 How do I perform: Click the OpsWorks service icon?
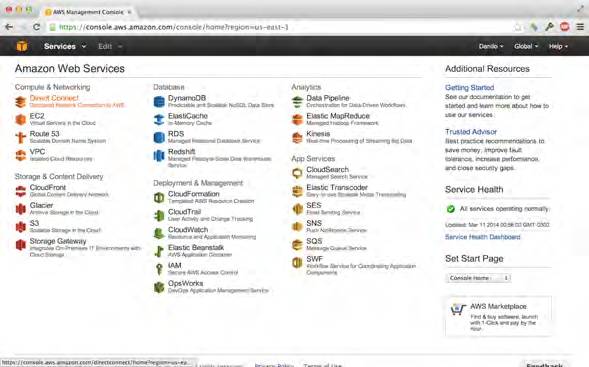[x=159, y=287]
